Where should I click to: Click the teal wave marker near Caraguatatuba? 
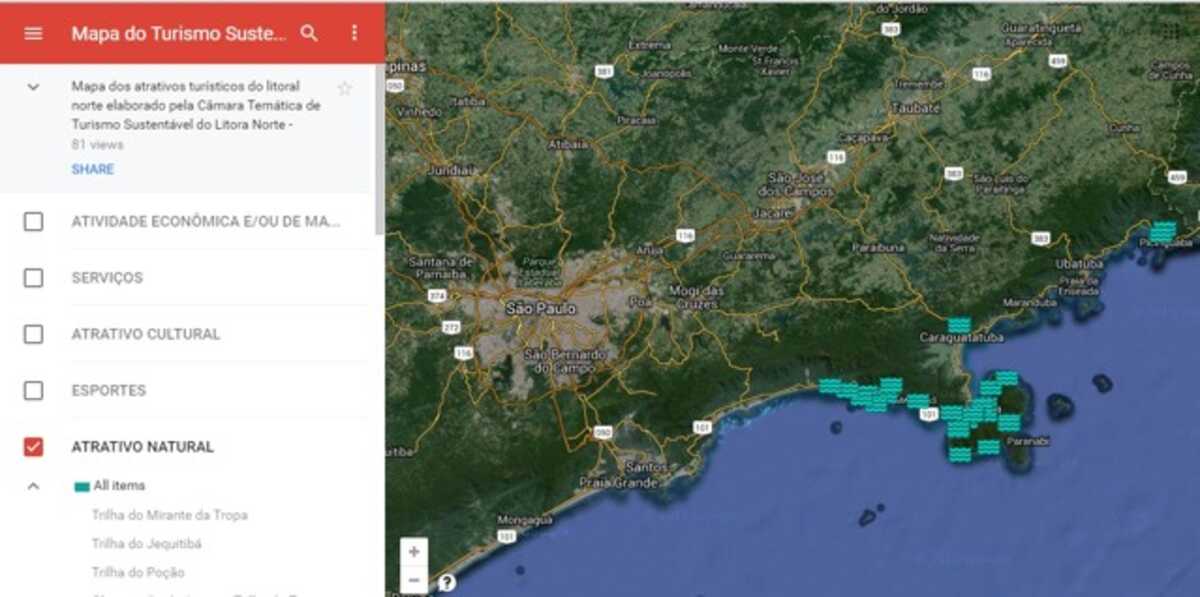pyautogui.click(x=959, y=325)
